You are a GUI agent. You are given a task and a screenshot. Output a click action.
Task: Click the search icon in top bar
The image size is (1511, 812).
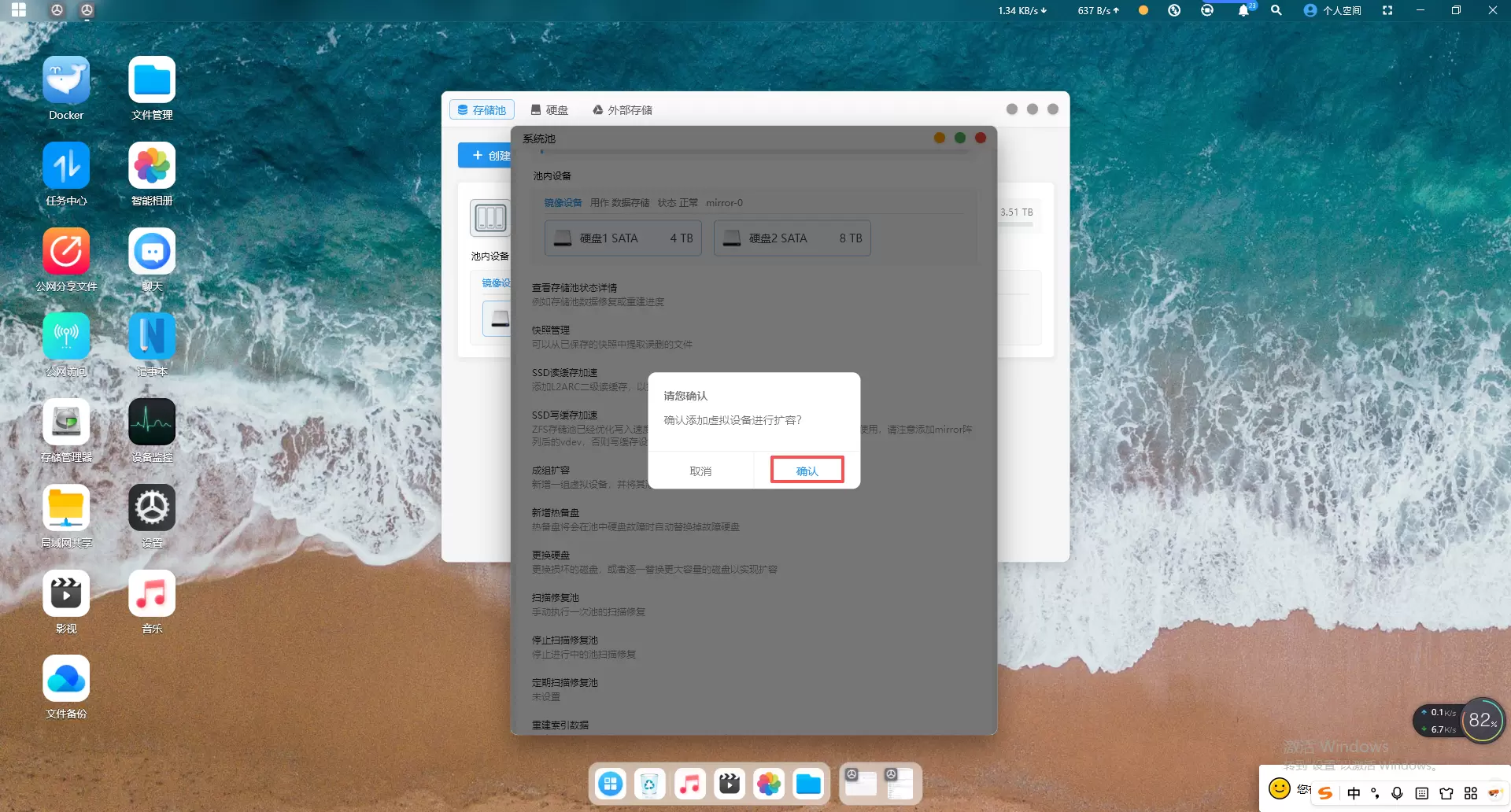click(x=1276, y=10)
